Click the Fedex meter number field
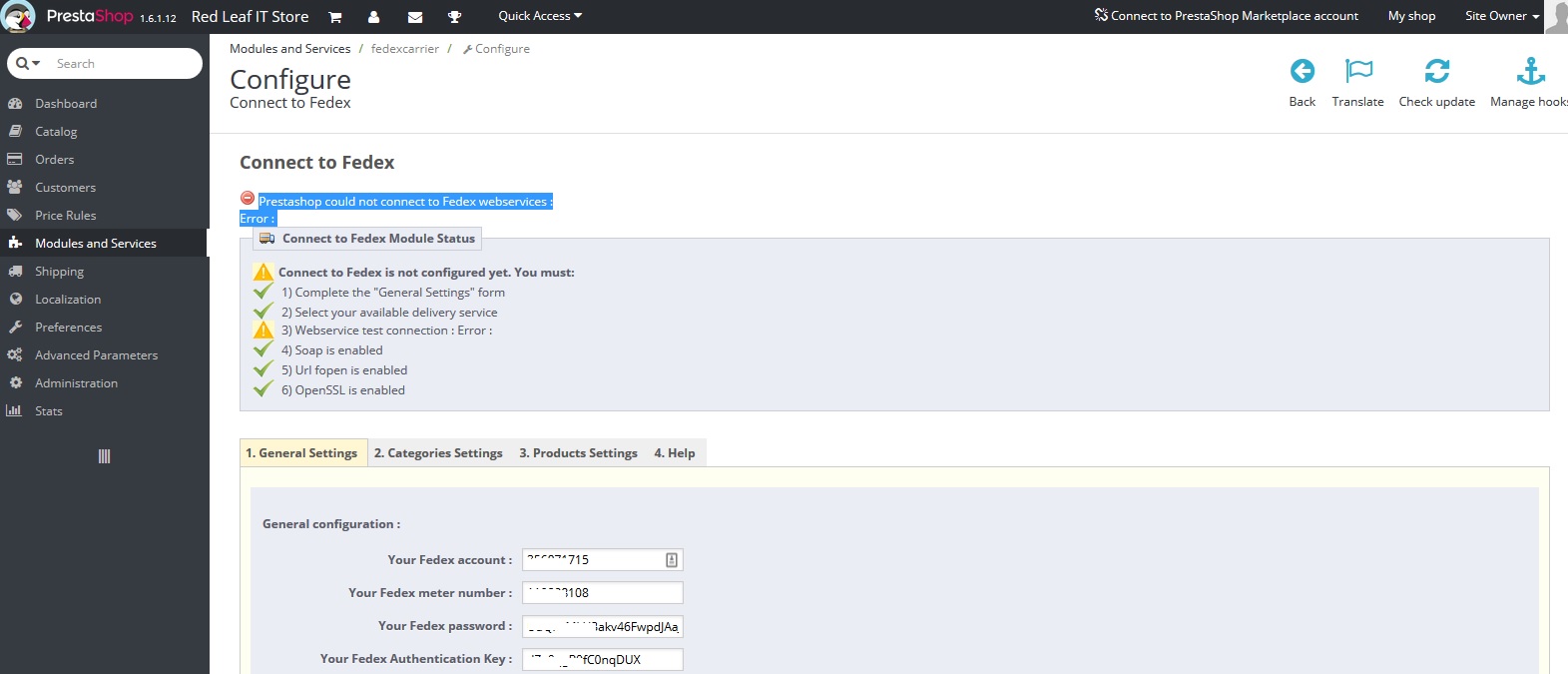Screen dimensions: 1568x674 pos(603,593)
